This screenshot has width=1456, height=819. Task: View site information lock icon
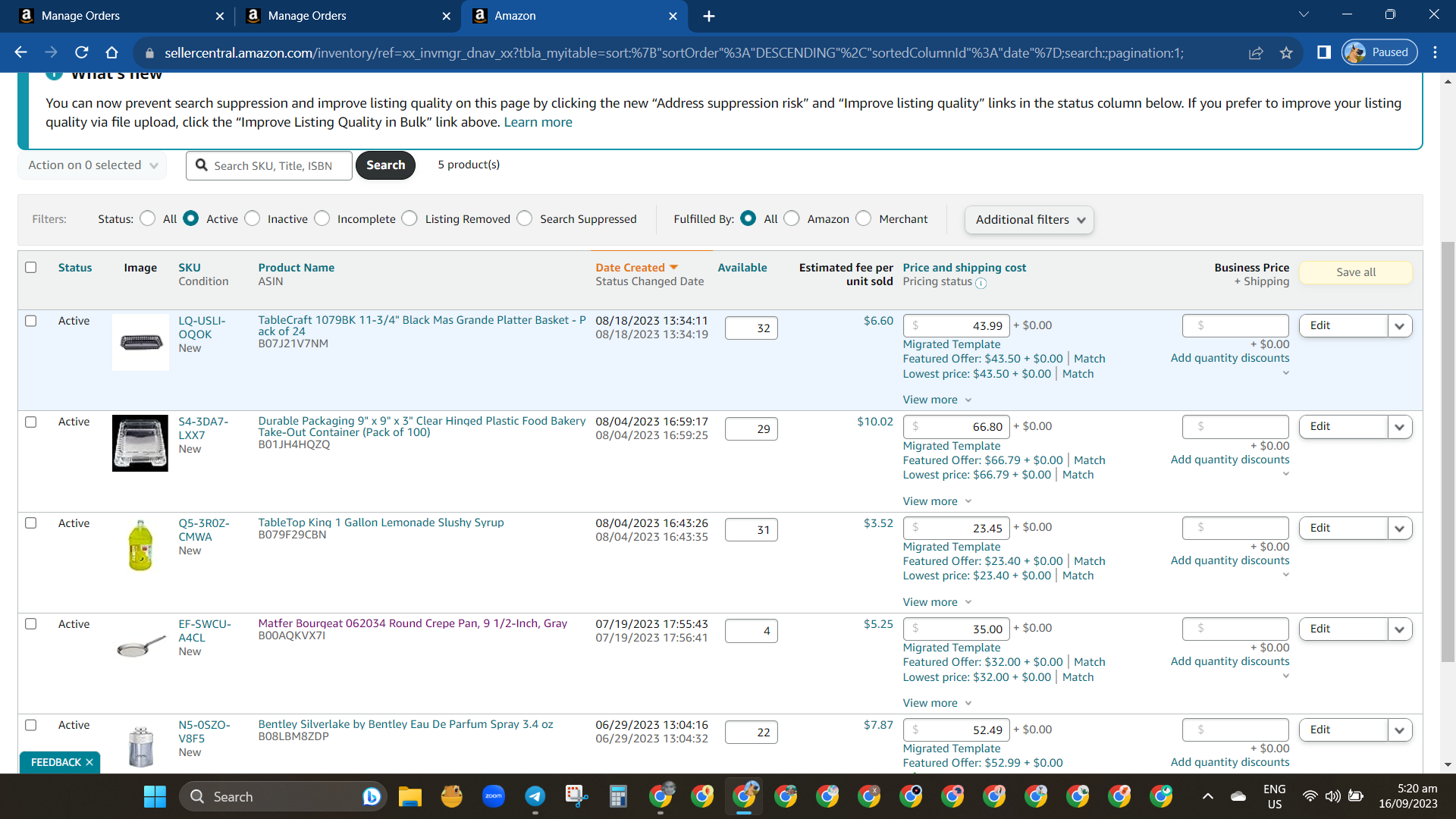[x=149, y=53]
